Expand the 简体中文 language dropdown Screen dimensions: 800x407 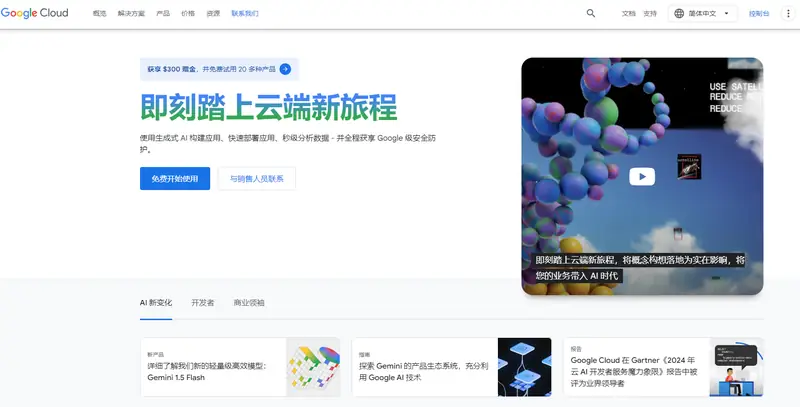tap(703, 14)
